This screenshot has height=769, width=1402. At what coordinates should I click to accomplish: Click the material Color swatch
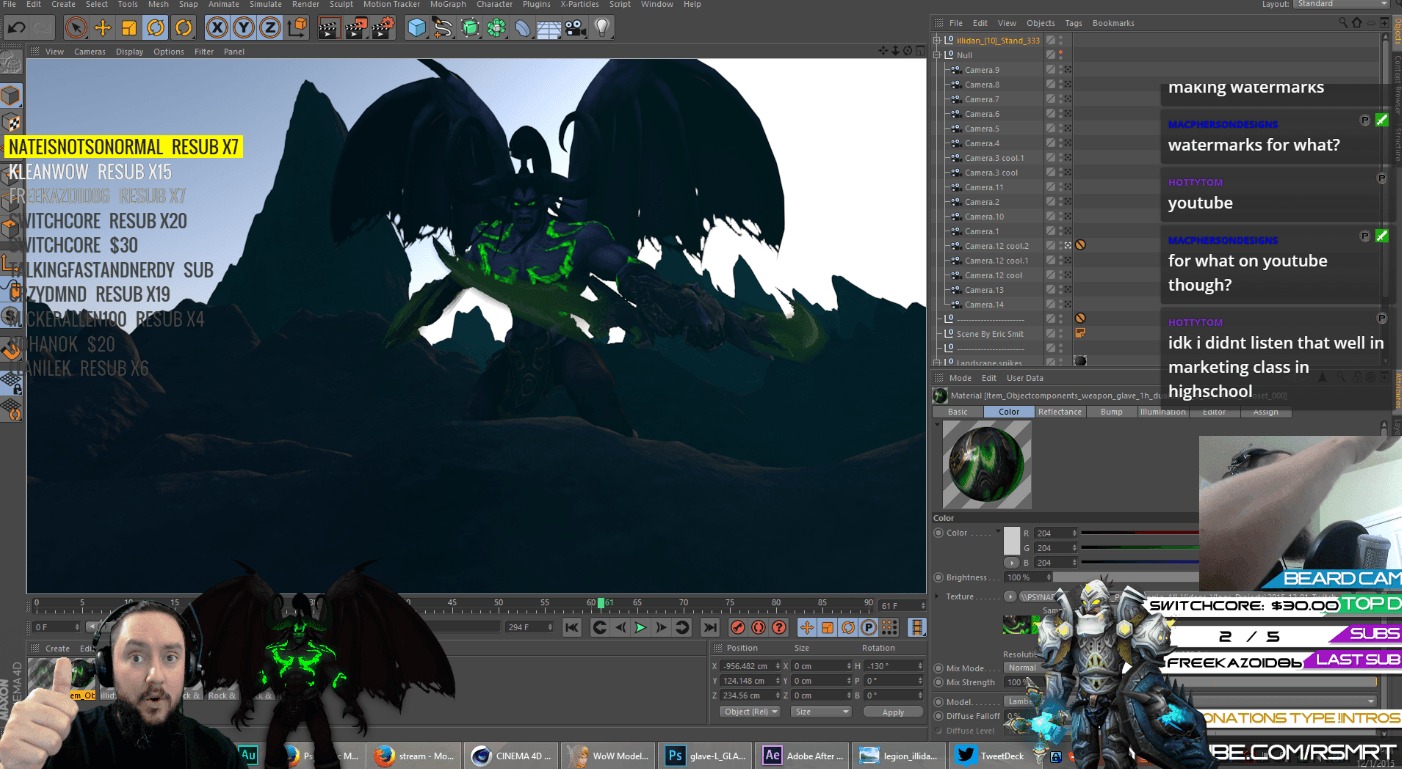tap(1012, 541)
